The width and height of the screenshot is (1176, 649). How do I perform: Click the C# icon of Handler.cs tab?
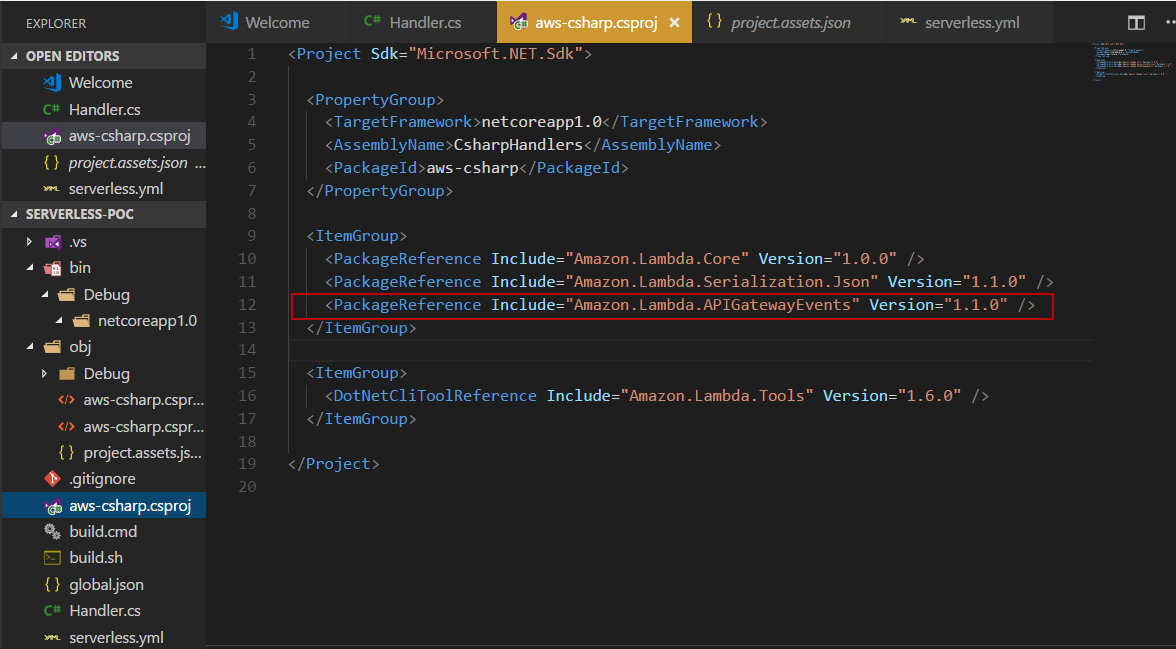372,22
